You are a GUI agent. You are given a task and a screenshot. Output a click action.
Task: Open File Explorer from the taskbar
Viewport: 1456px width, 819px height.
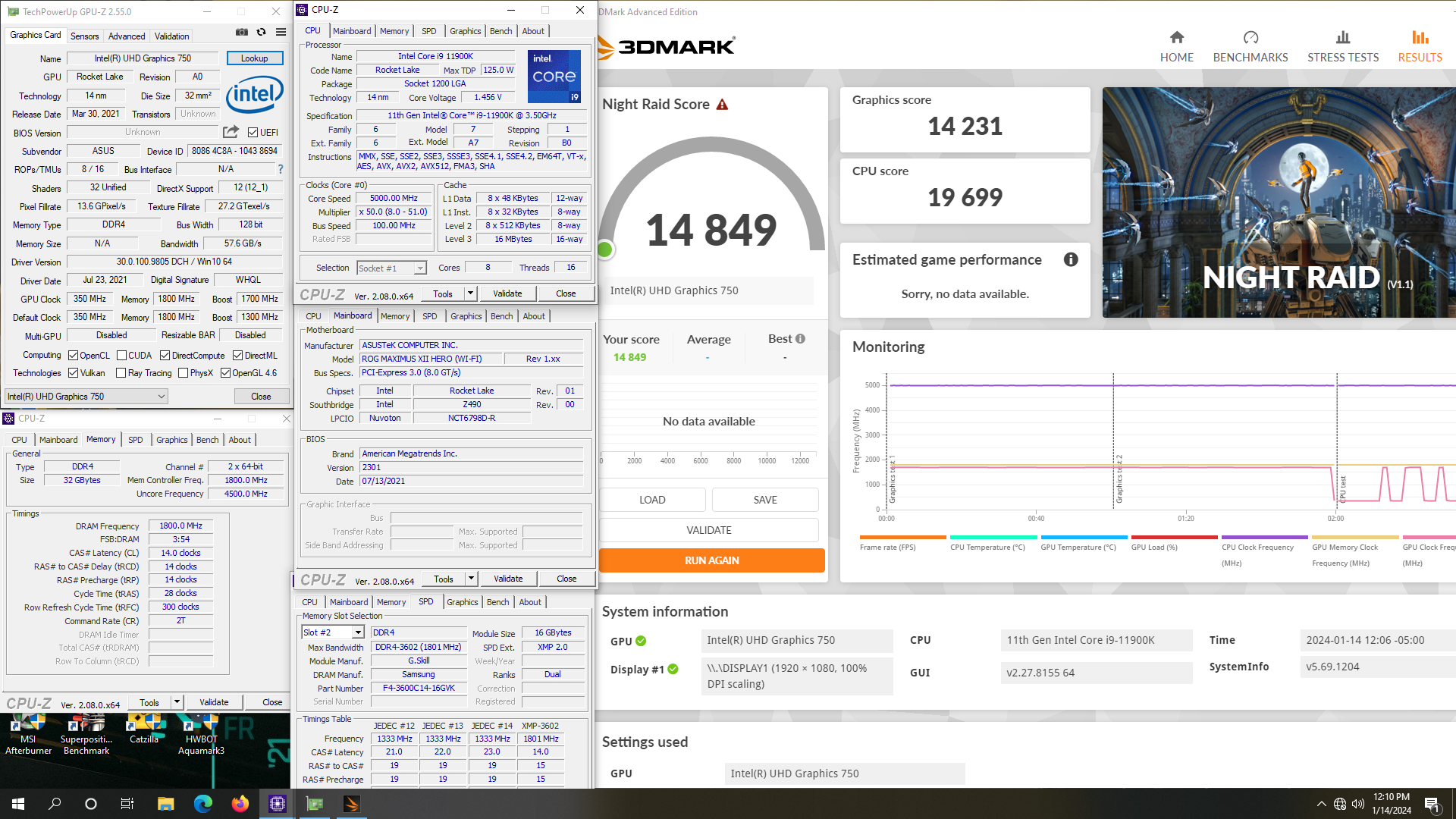165,804
